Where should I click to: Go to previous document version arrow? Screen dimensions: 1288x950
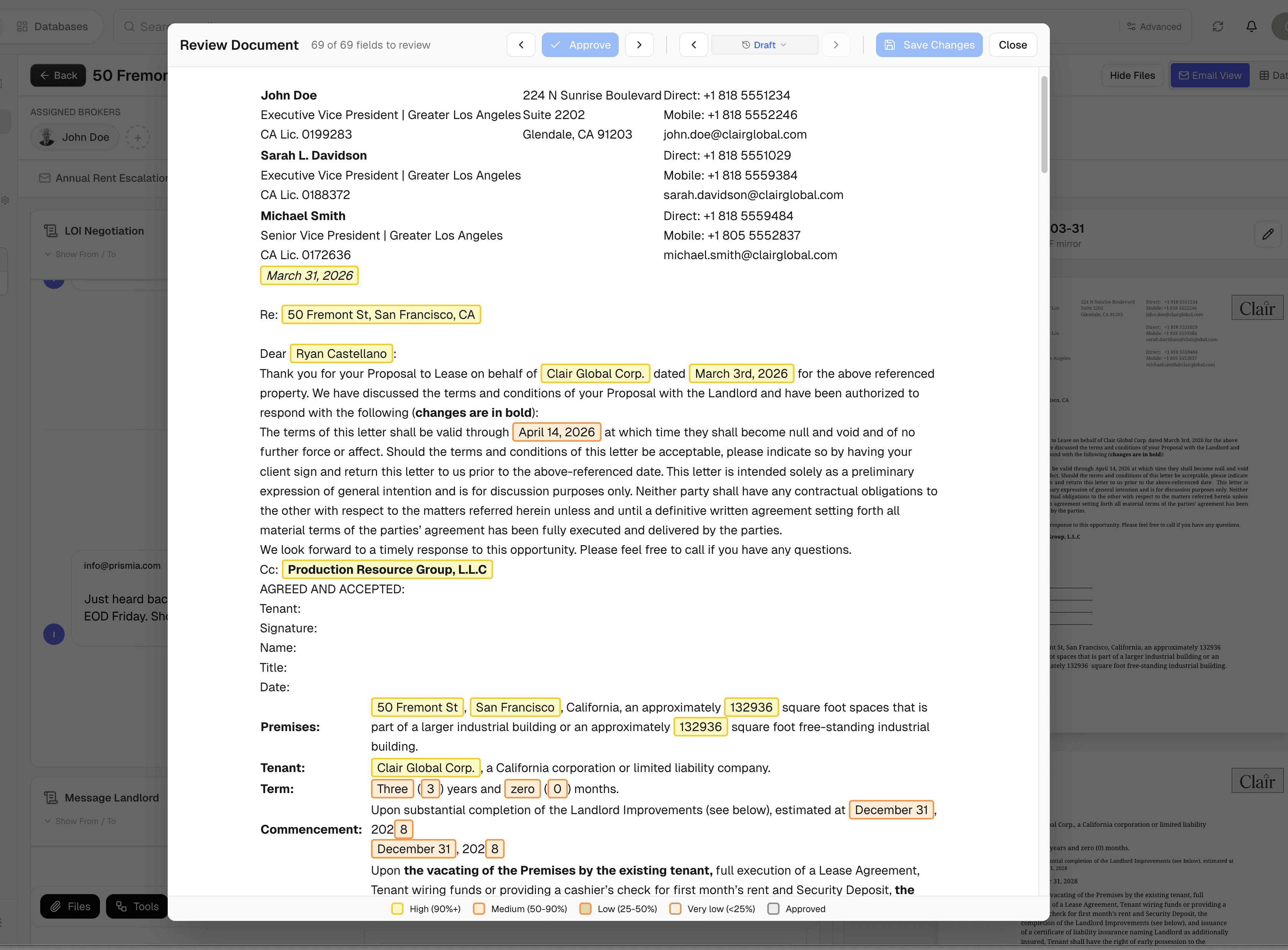694,45
